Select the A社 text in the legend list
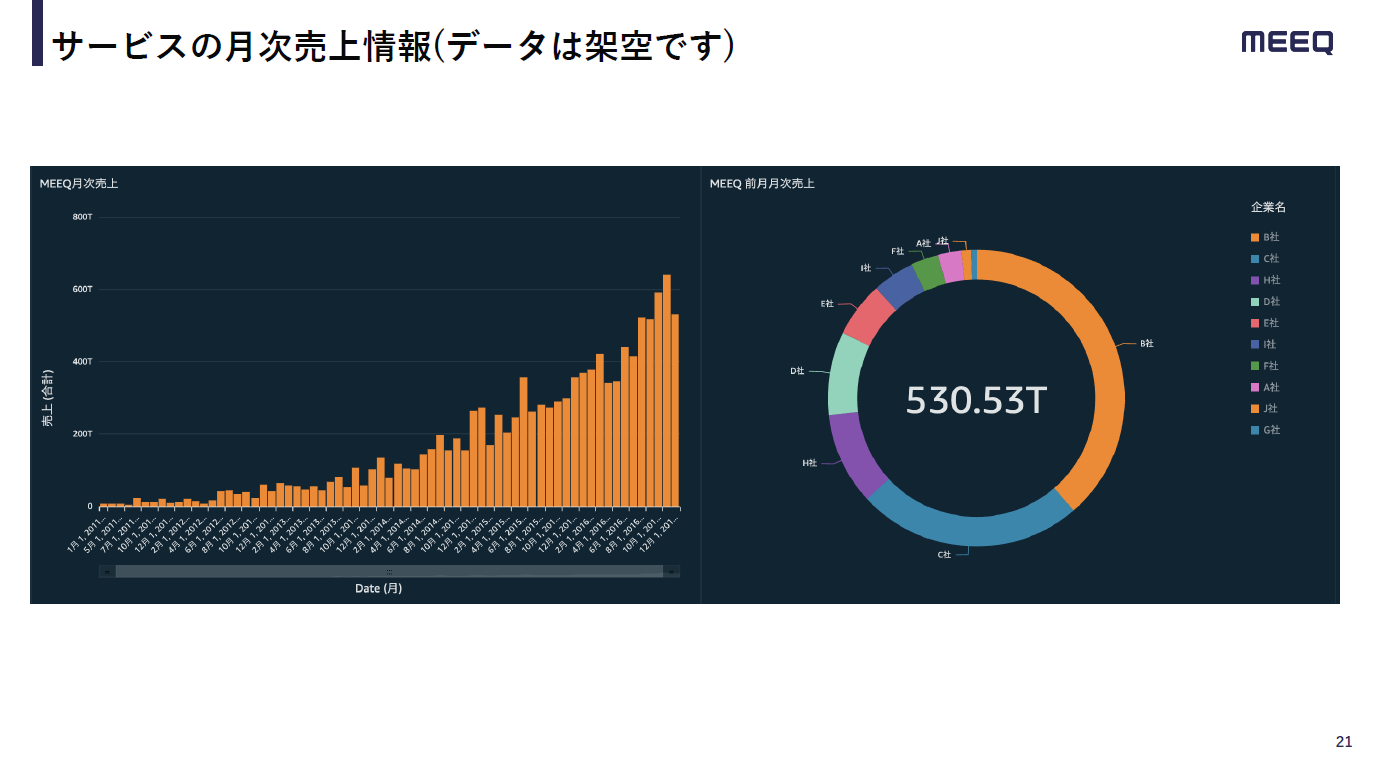Viewport: 1374px width, 764px height. [x=1271, y=388]
